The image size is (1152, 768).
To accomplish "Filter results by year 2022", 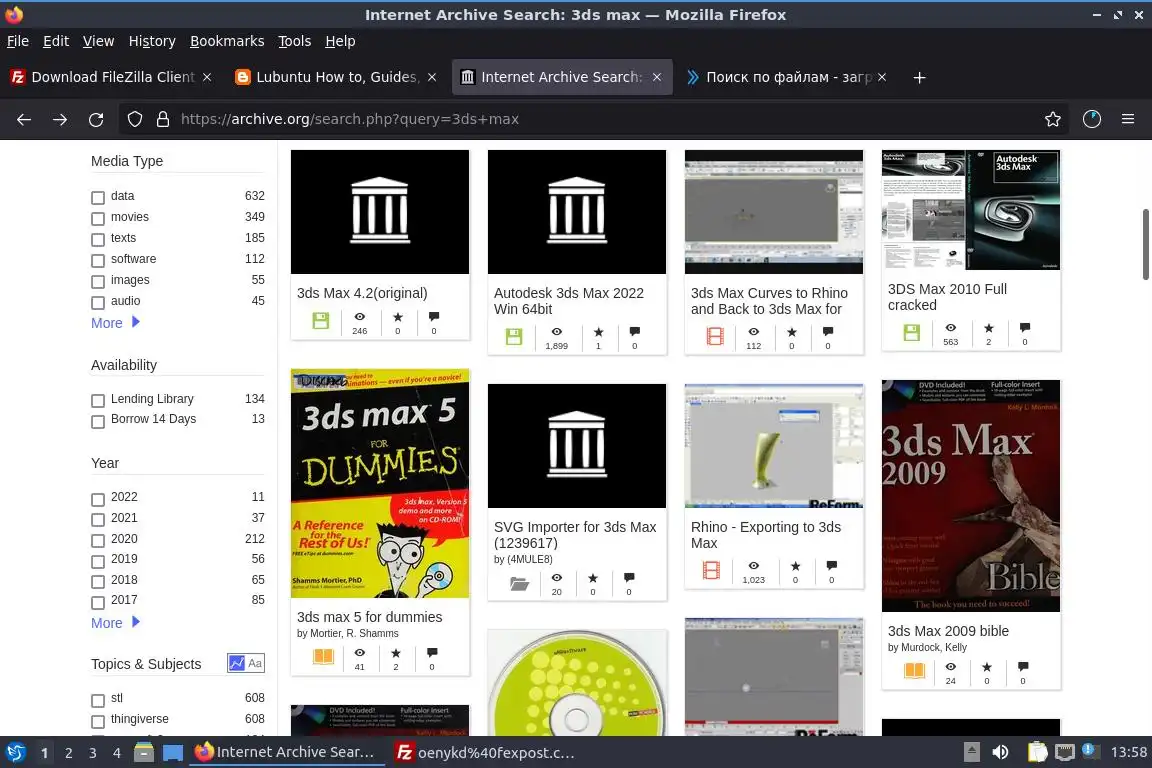I will pyautogui.click(x=98, y=499).
